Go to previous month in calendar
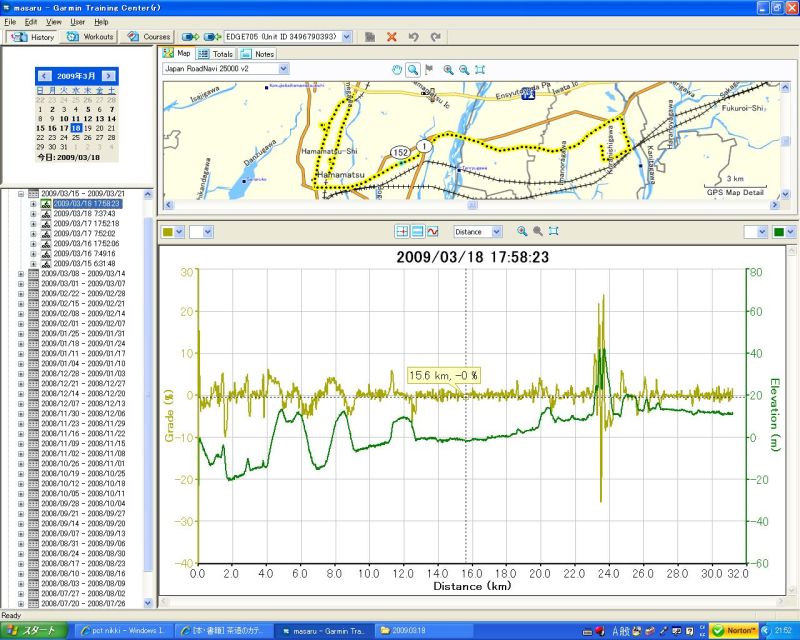The width and height of the screenshot is (800, 640). (44, 76)
